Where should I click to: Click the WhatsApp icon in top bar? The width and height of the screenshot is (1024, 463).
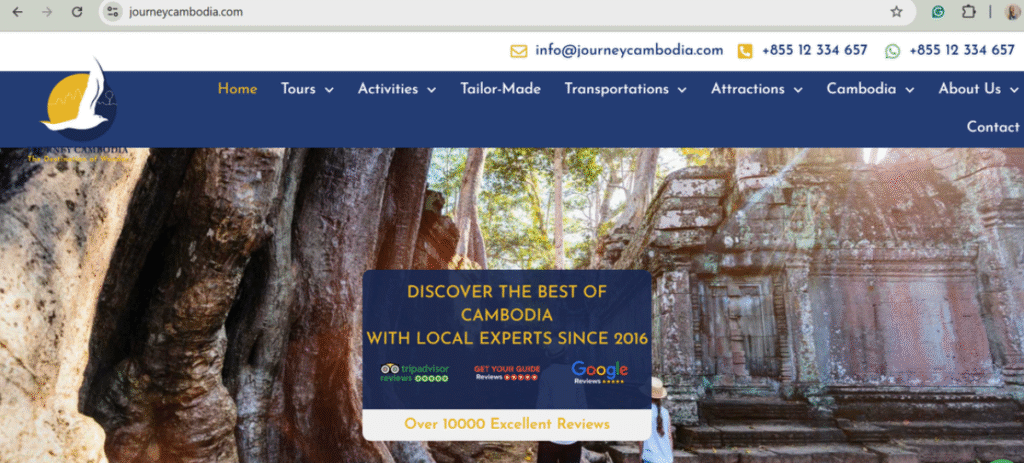pos(892,51)
